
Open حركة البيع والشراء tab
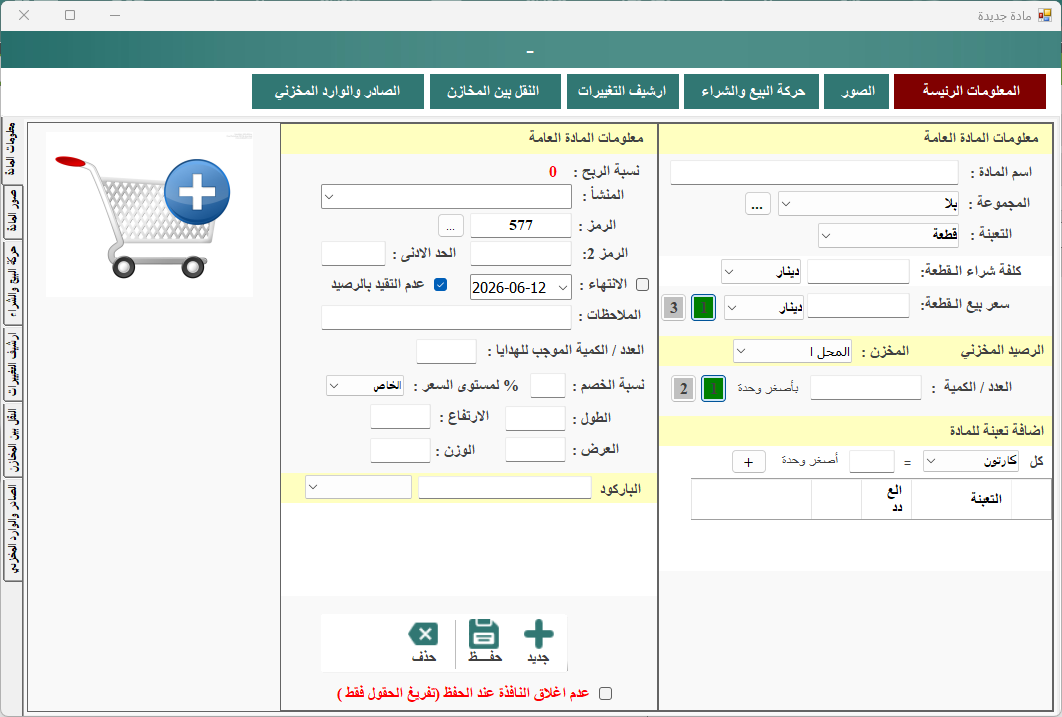(x=751, y=91)
